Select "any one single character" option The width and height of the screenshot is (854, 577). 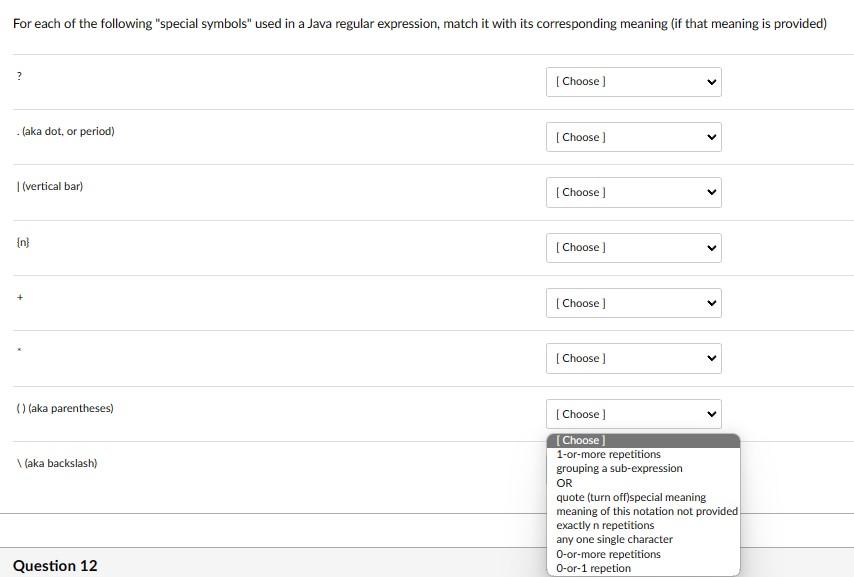click(x=615, y=539)
